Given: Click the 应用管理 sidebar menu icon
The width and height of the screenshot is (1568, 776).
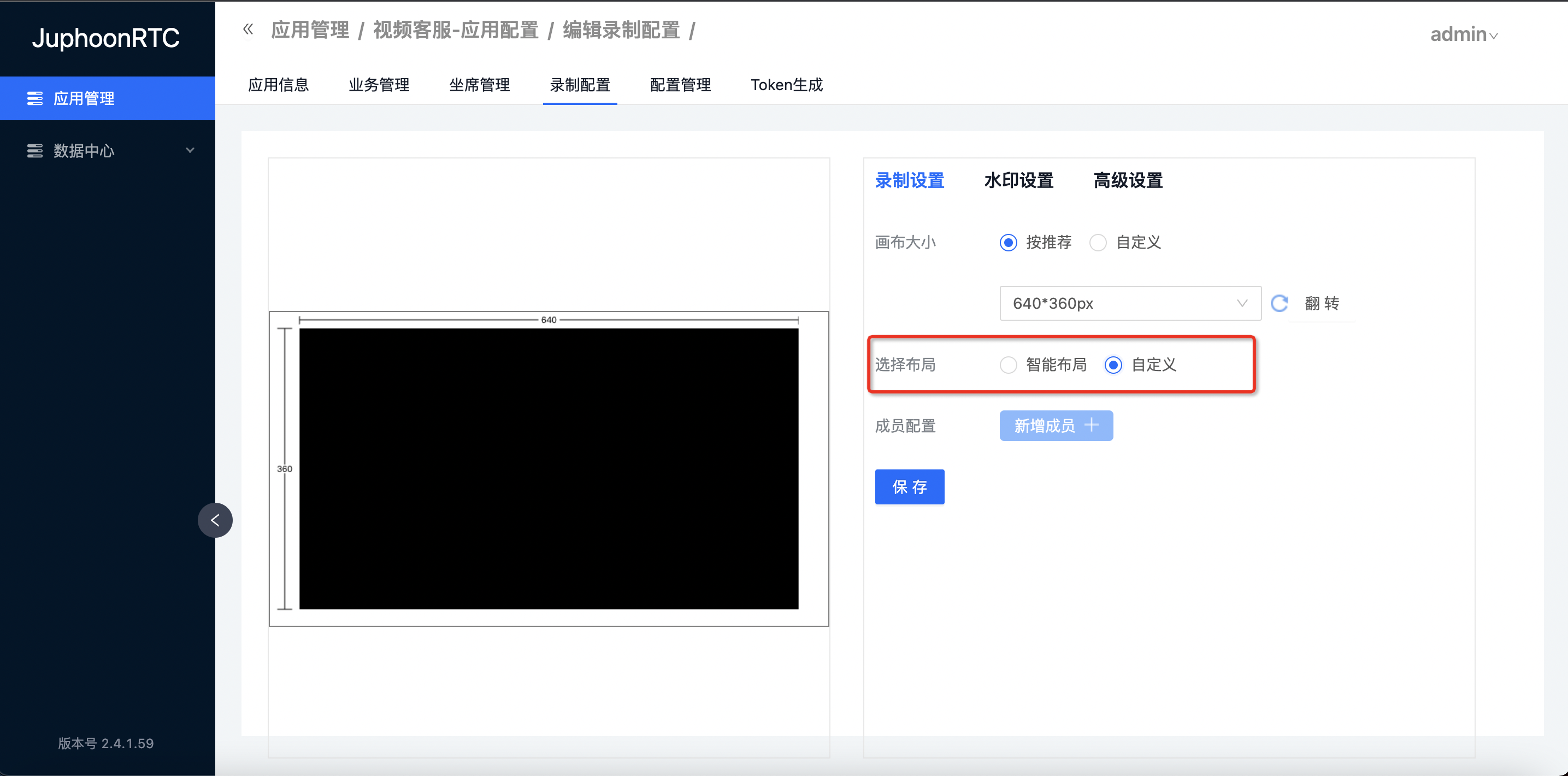Looking at the screenshot, I should tap(35, 98).
